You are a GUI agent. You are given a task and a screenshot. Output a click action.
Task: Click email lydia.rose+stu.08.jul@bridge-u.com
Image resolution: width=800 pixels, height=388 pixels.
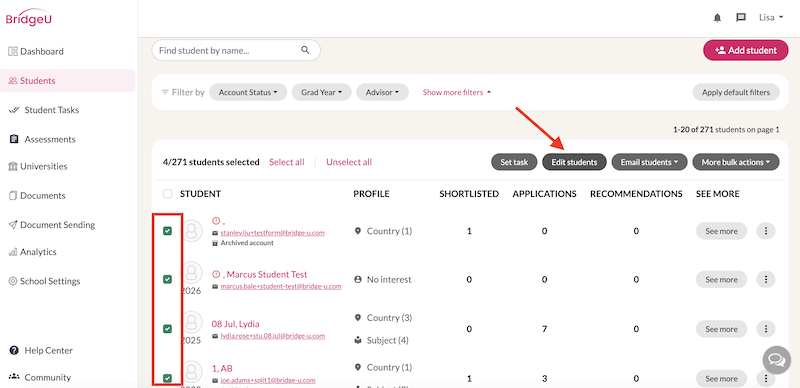(272, 336)
